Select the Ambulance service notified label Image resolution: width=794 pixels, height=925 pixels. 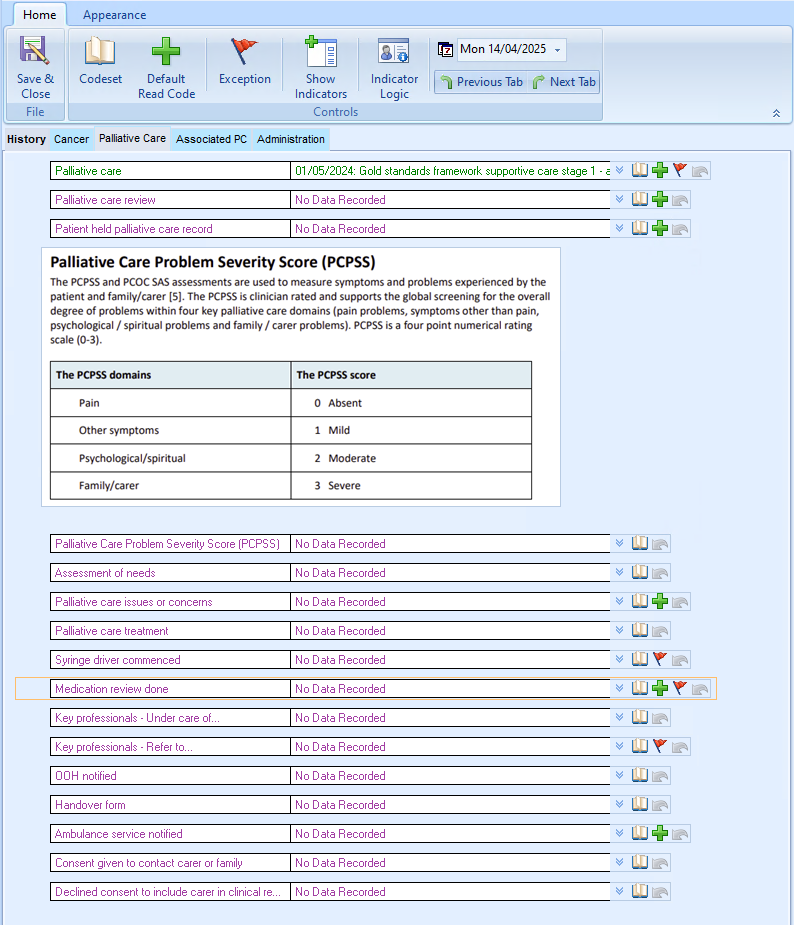[119, 834]
